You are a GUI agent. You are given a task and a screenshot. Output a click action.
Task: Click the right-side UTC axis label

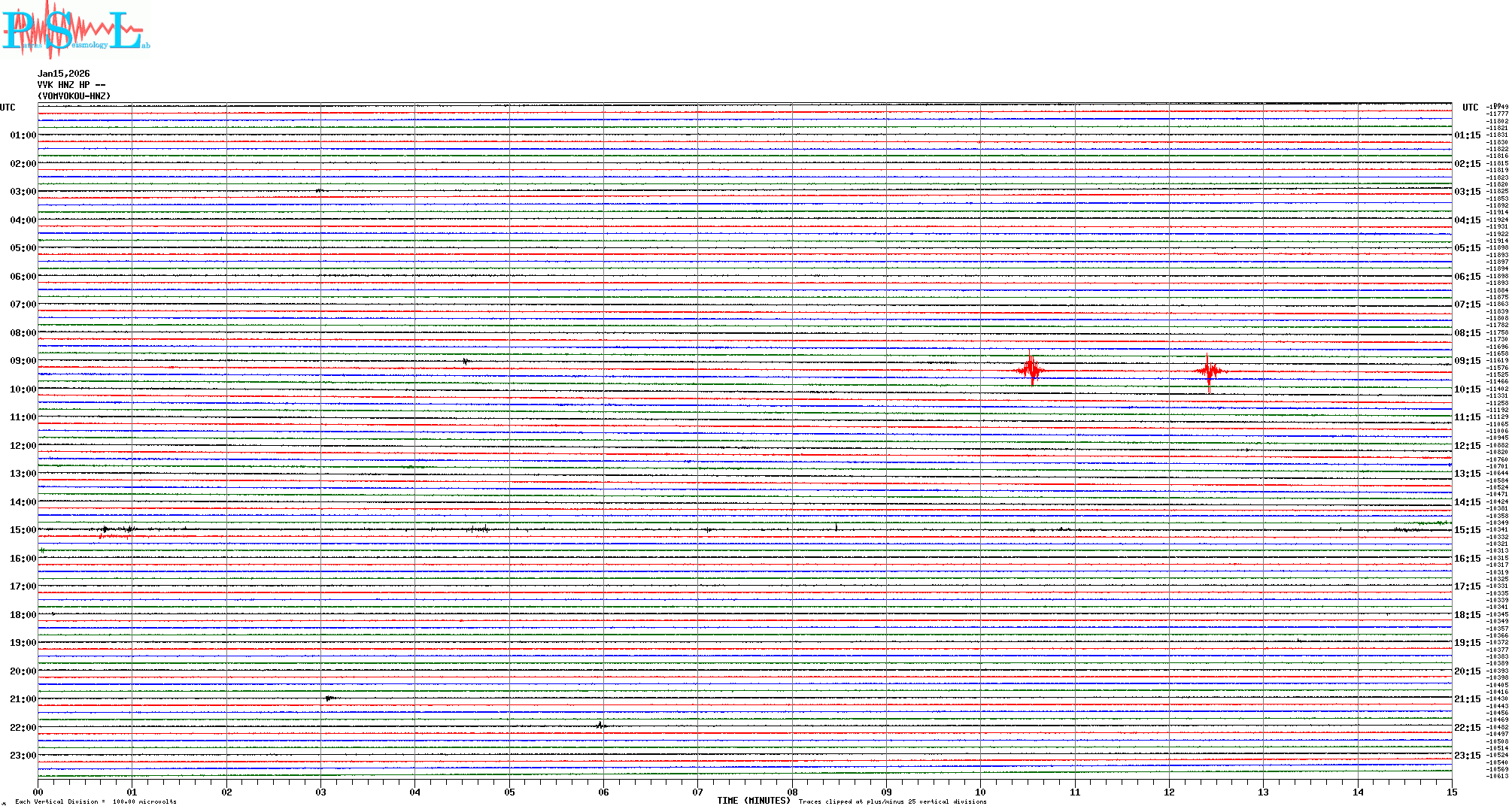pyautogui.click(x=1470, y=108)
